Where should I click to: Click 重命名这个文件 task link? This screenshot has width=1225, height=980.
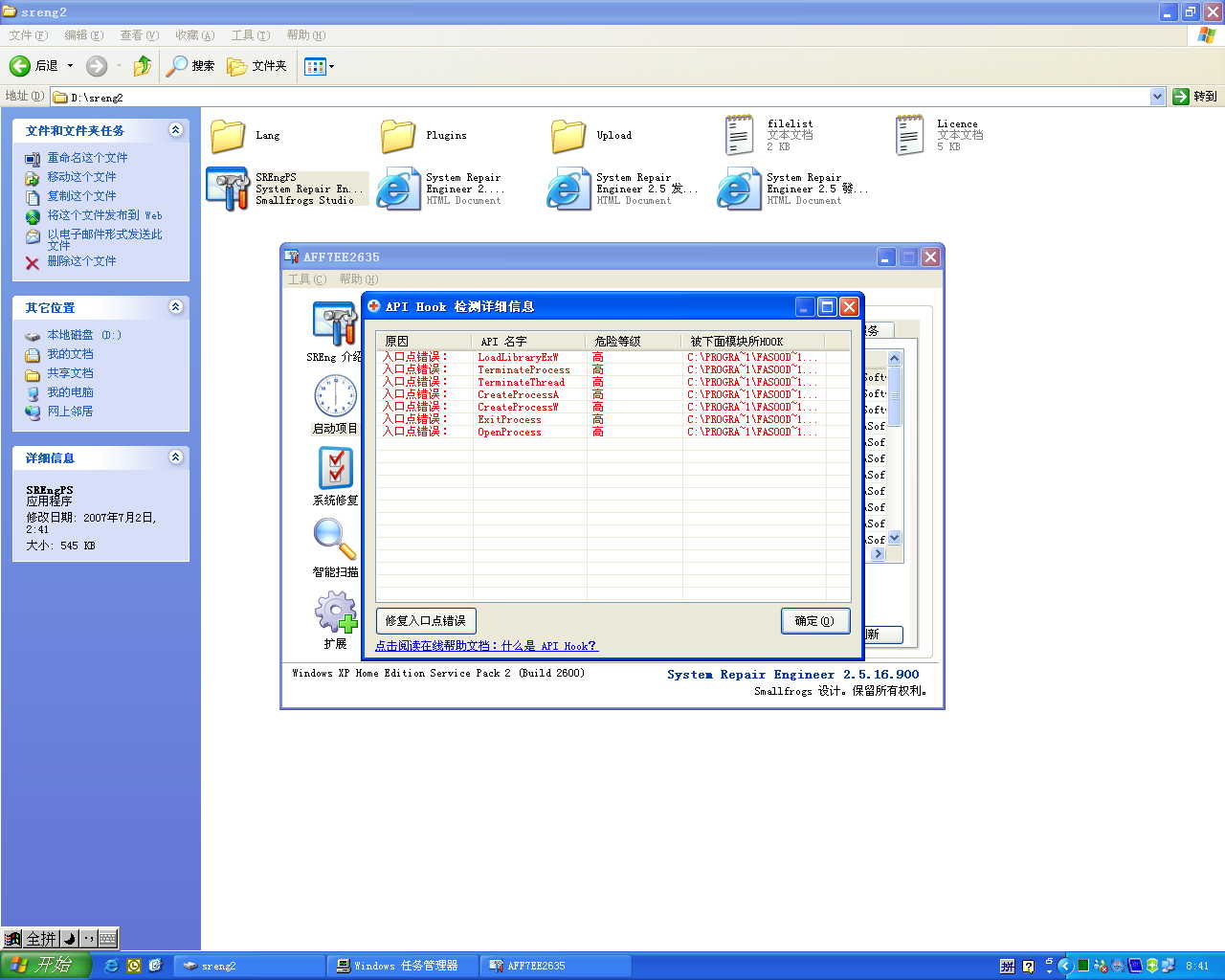(87, 158)
